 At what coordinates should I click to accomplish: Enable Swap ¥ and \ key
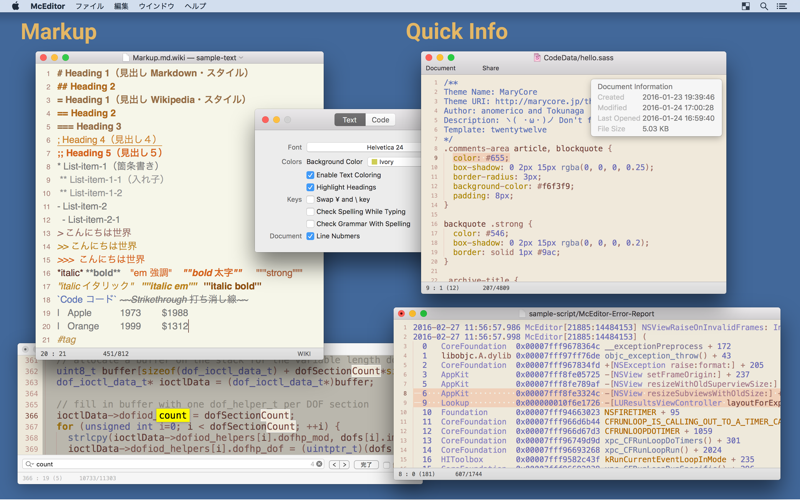[x=310, y=199]
